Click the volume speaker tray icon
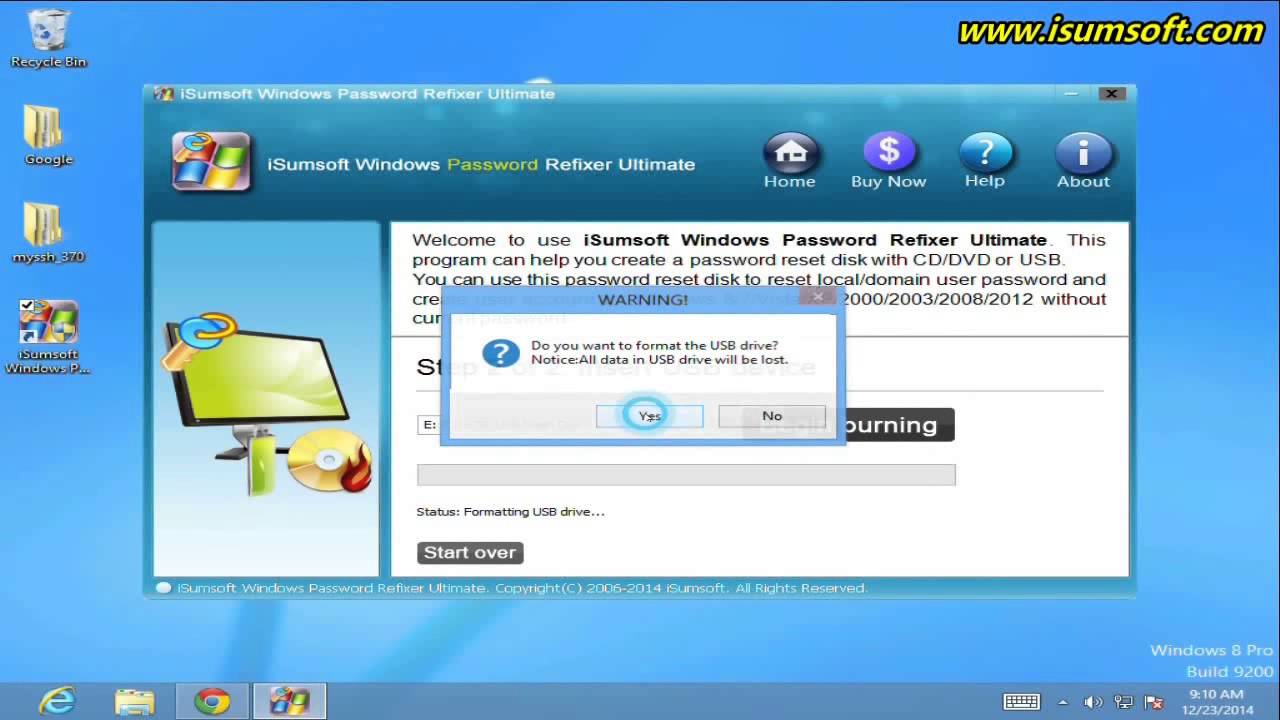This screenshot has width=1280, height=720. [1092, 702]
